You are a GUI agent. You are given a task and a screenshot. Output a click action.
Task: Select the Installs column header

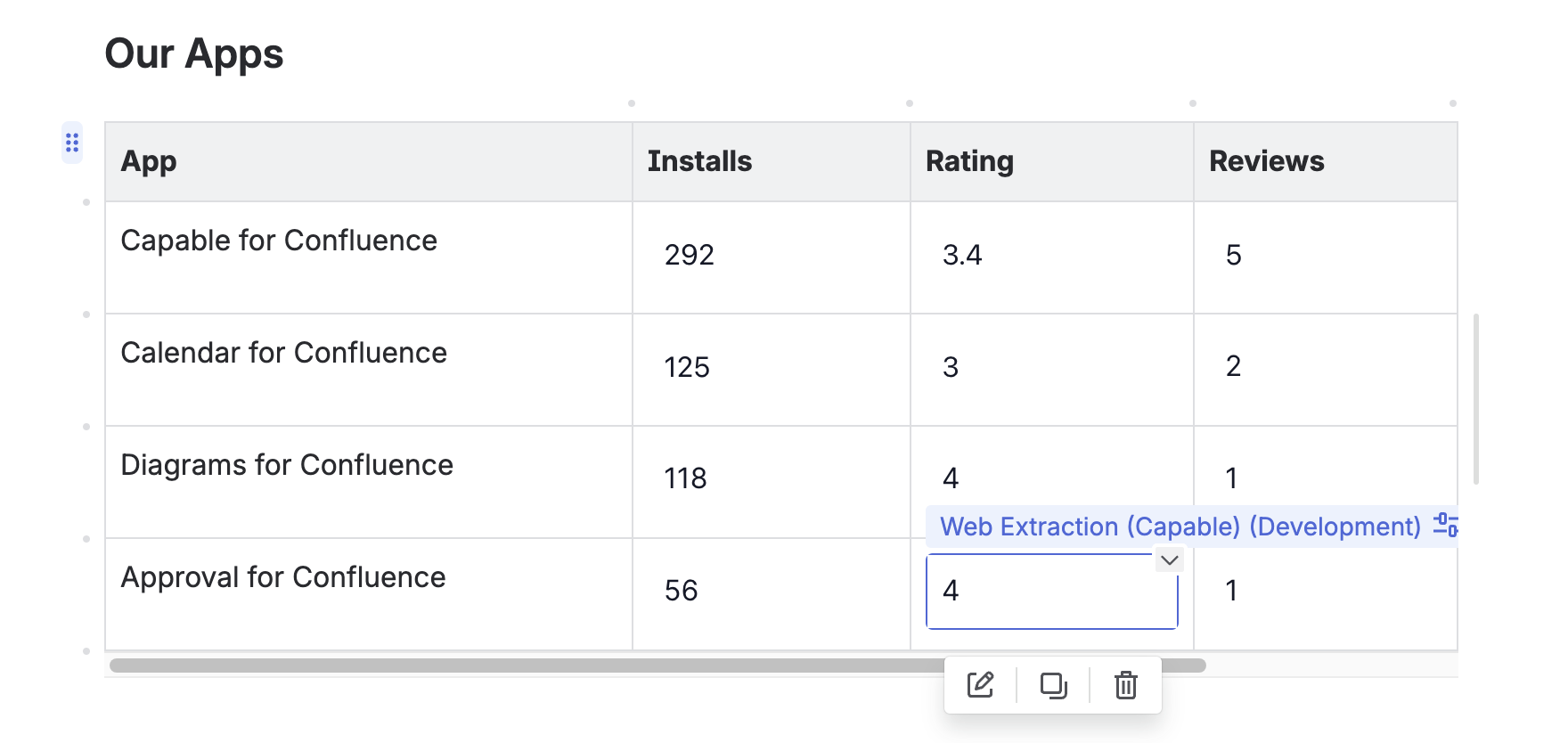tap(699, 161)
